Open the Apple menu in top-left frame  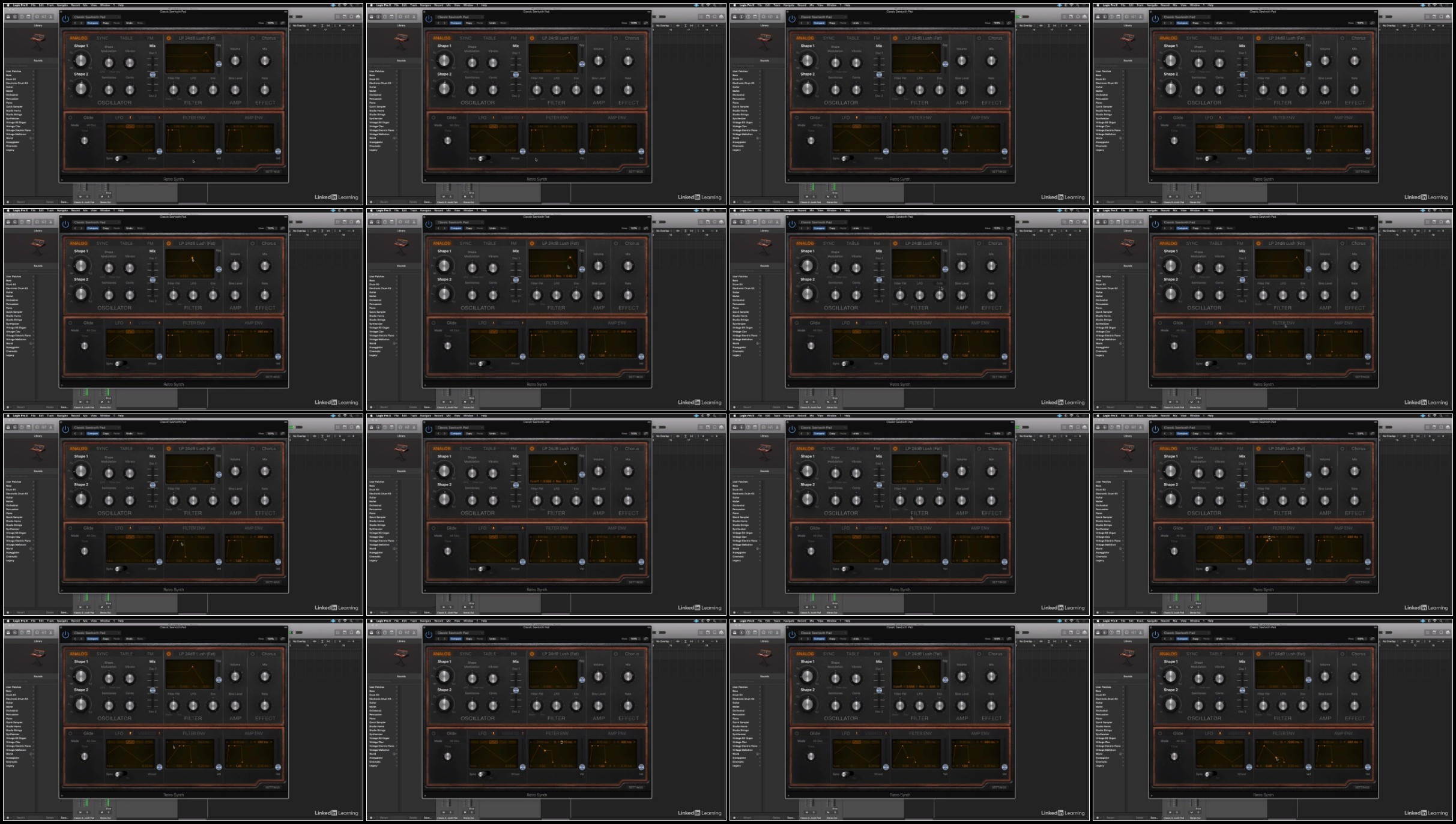[8, 5]
